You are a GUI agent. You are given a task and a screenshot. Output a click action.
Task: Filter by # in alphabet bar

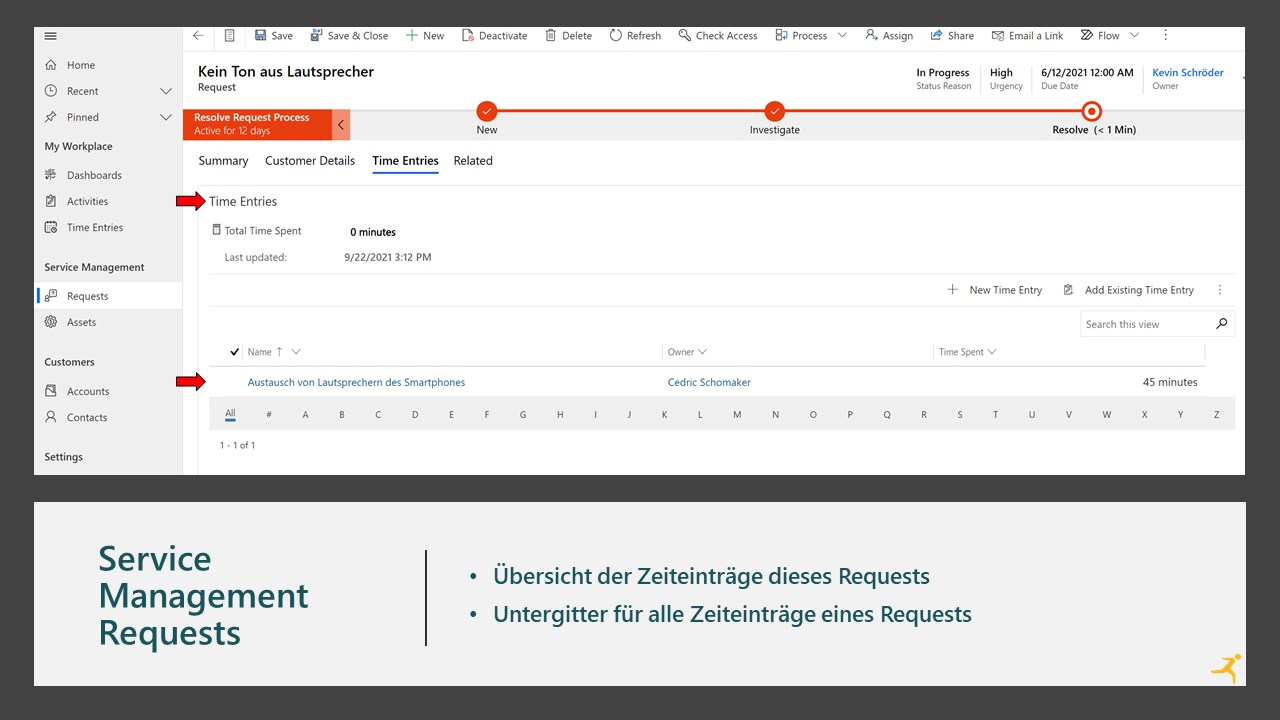click(x=269, y=415)
